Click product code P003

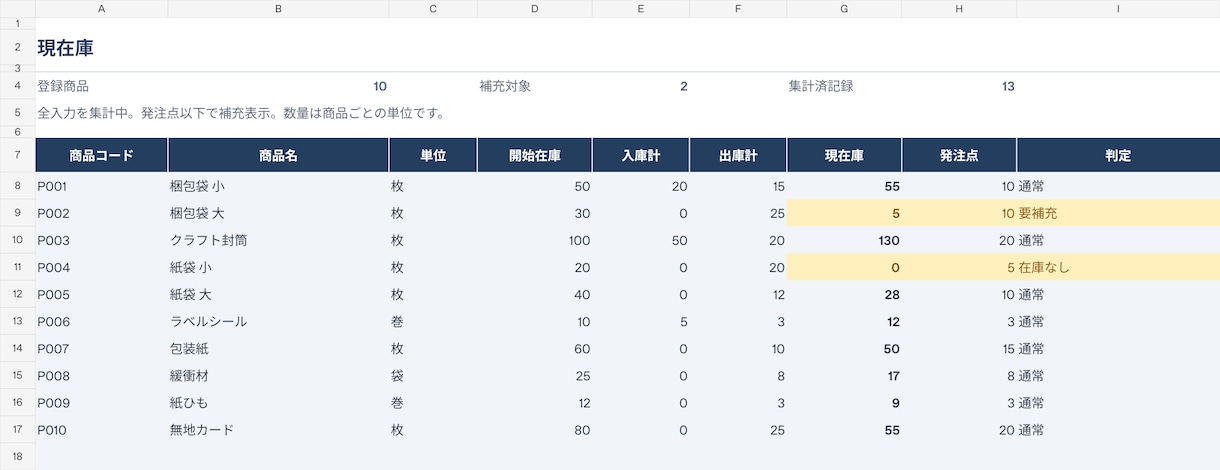point(53,240)
